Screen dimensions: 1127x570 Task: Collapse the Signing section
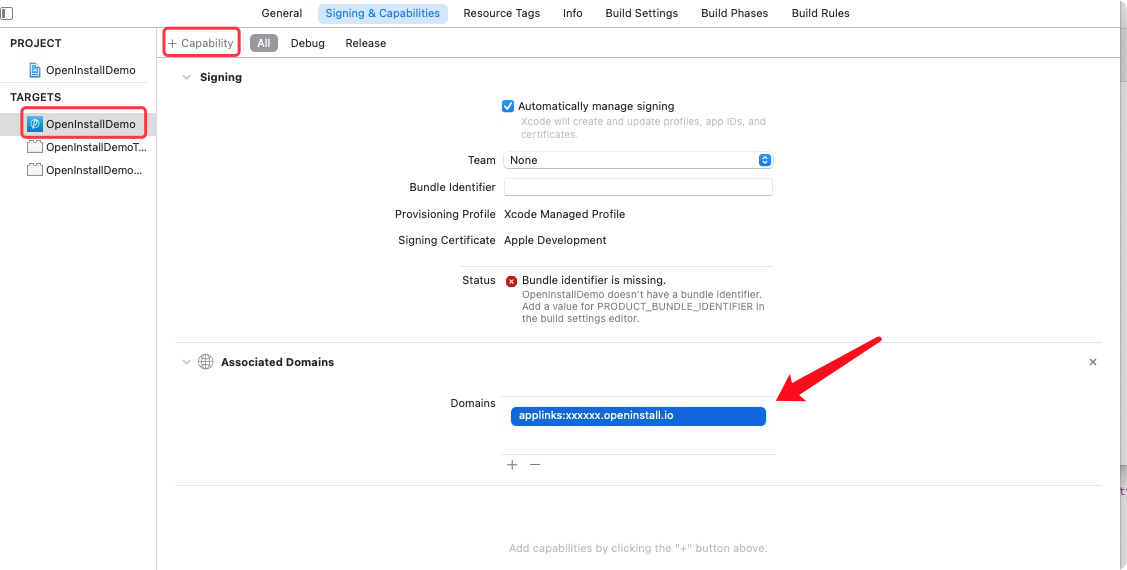click(186, 77)
